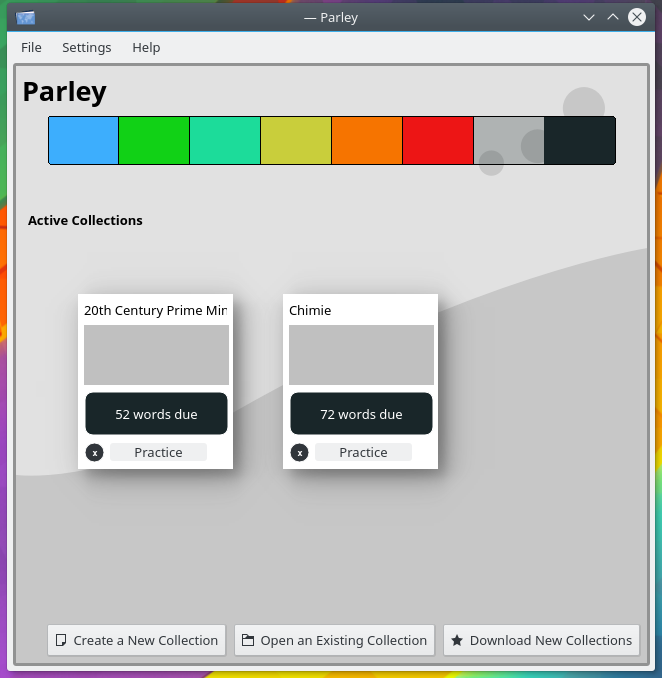Screen dimensions: 662x678
Task: Practice the 20th Century Prime Ministers collection
Action: point(158,453)
